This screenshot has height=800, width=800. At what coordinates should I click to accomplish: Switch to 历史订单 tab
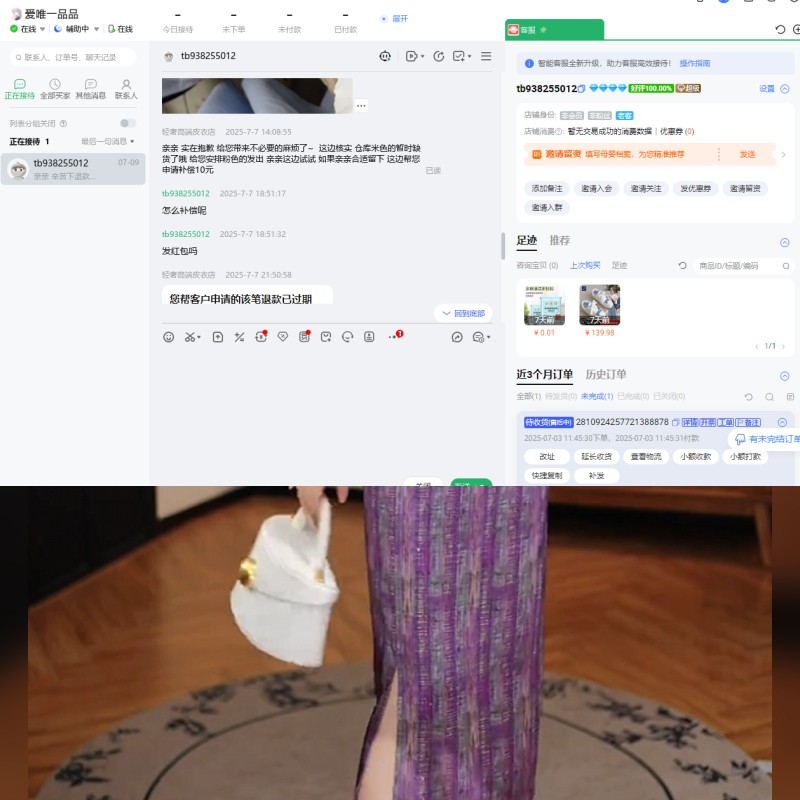(606, 374)
